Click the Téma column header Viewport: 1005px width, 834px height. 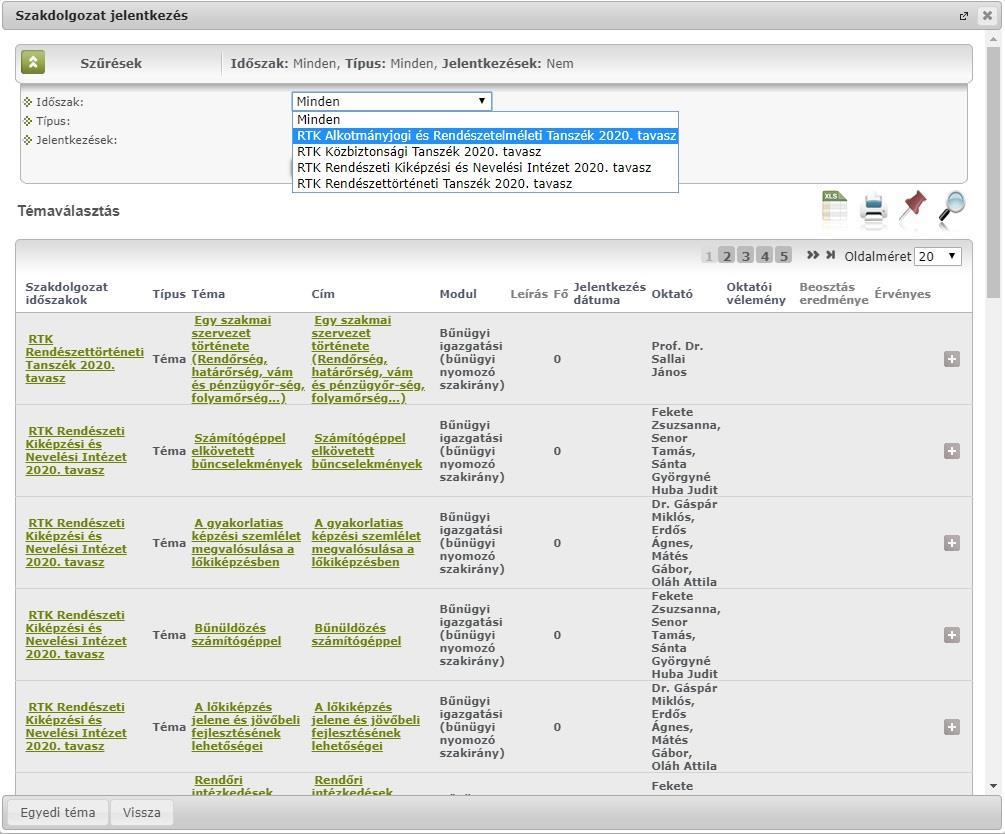point(208,294)
